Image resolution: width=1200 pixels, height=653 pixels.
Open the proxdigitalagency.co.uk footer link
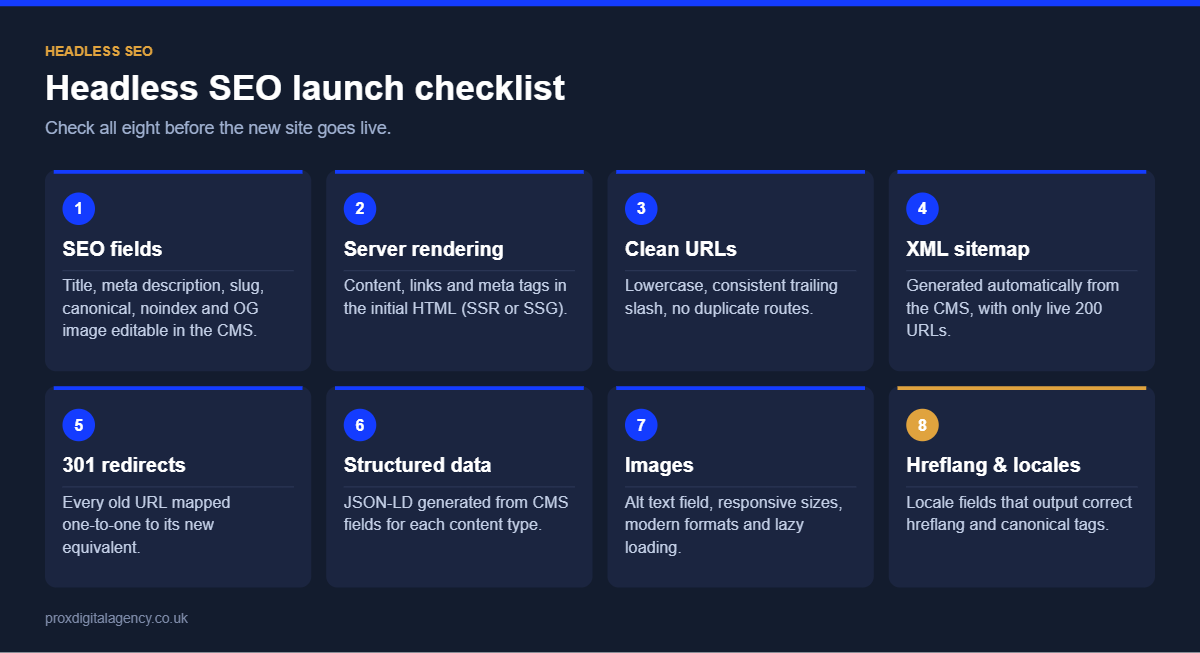coord(116,618)
